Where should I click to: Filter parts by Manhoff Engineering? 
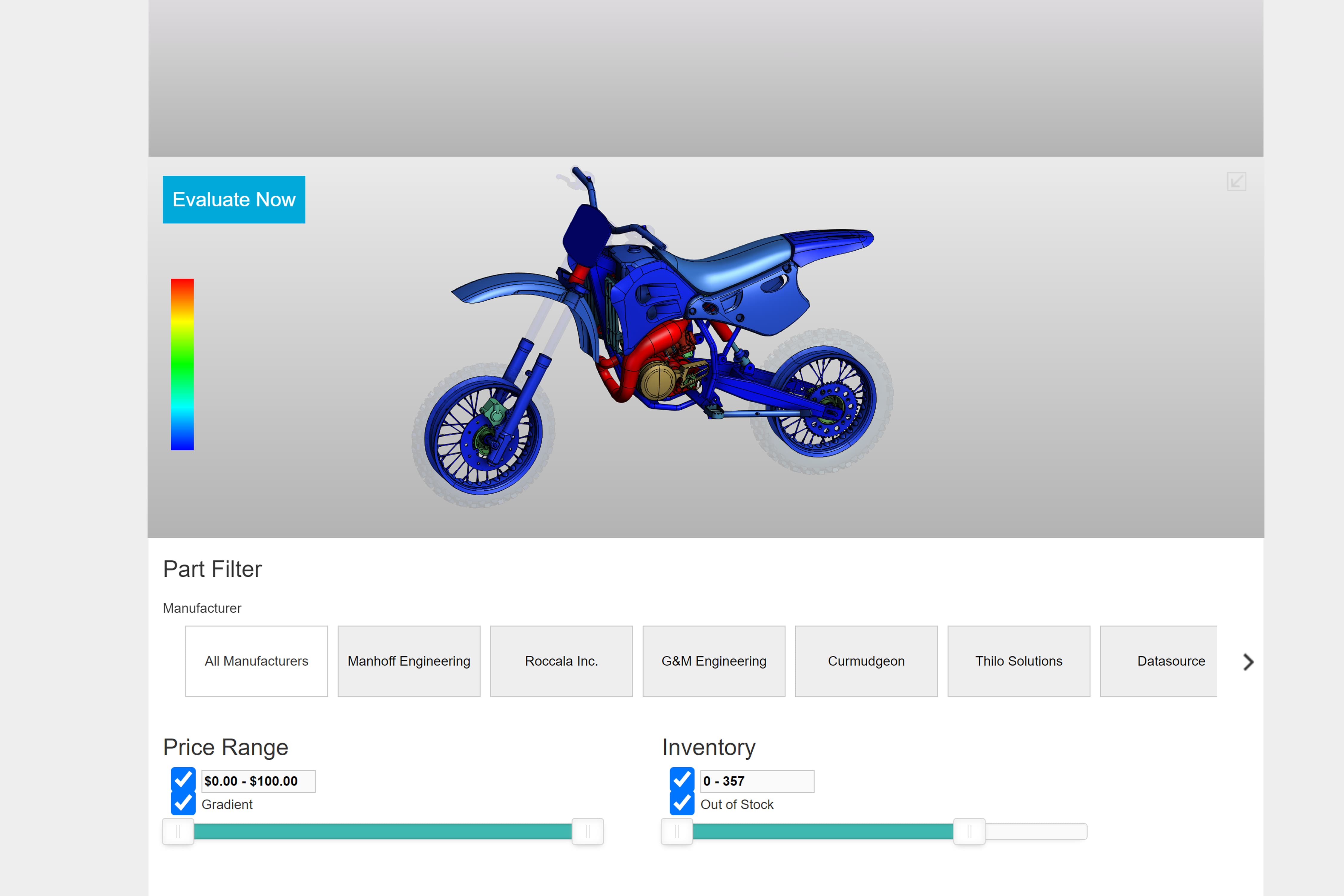pyautogui.click(x=409, y=661)
